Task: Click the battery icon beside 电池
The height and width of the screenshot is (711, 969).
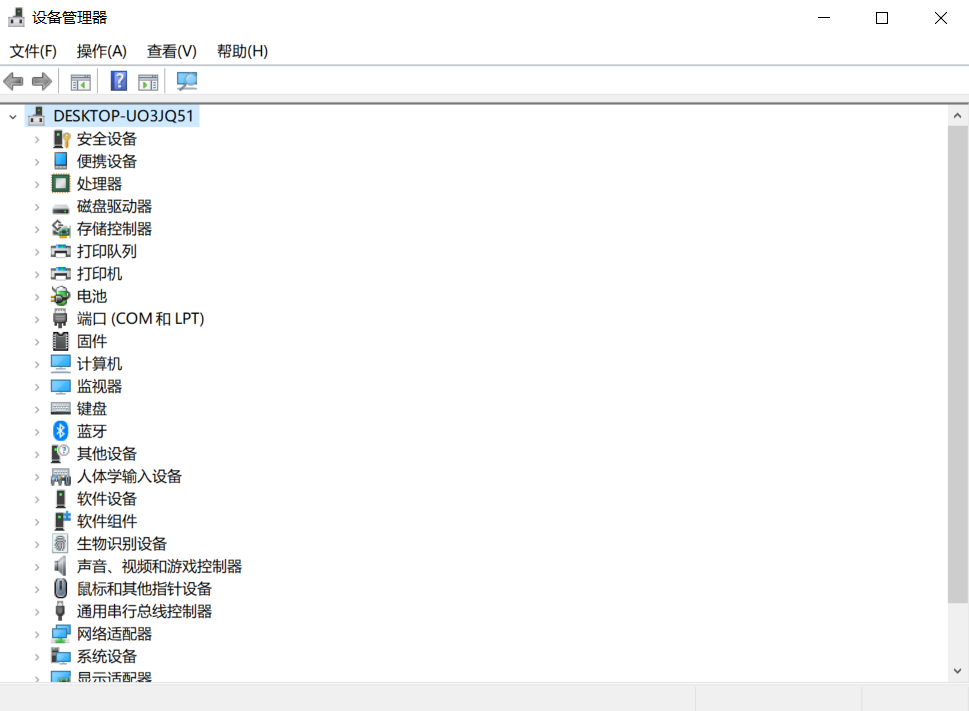Action: point(61,295)
